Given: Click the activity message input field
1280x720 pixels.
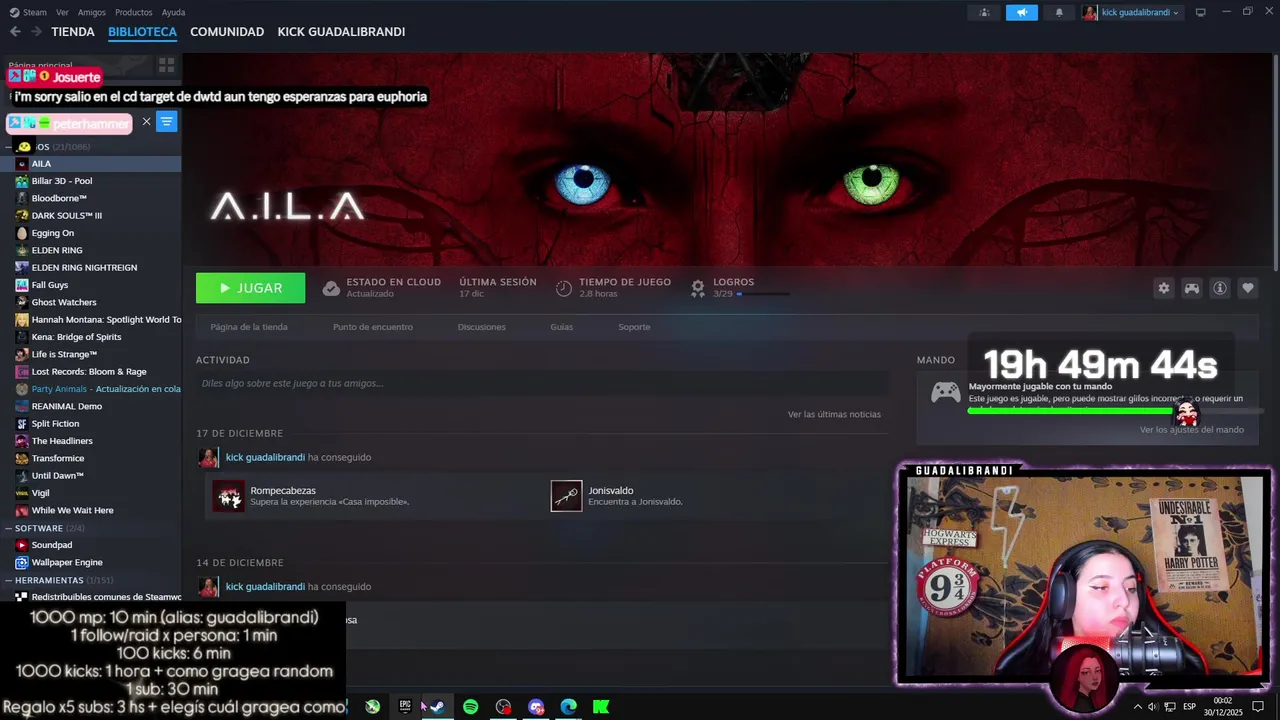Looking at the screenshot, I should point(542,383).
